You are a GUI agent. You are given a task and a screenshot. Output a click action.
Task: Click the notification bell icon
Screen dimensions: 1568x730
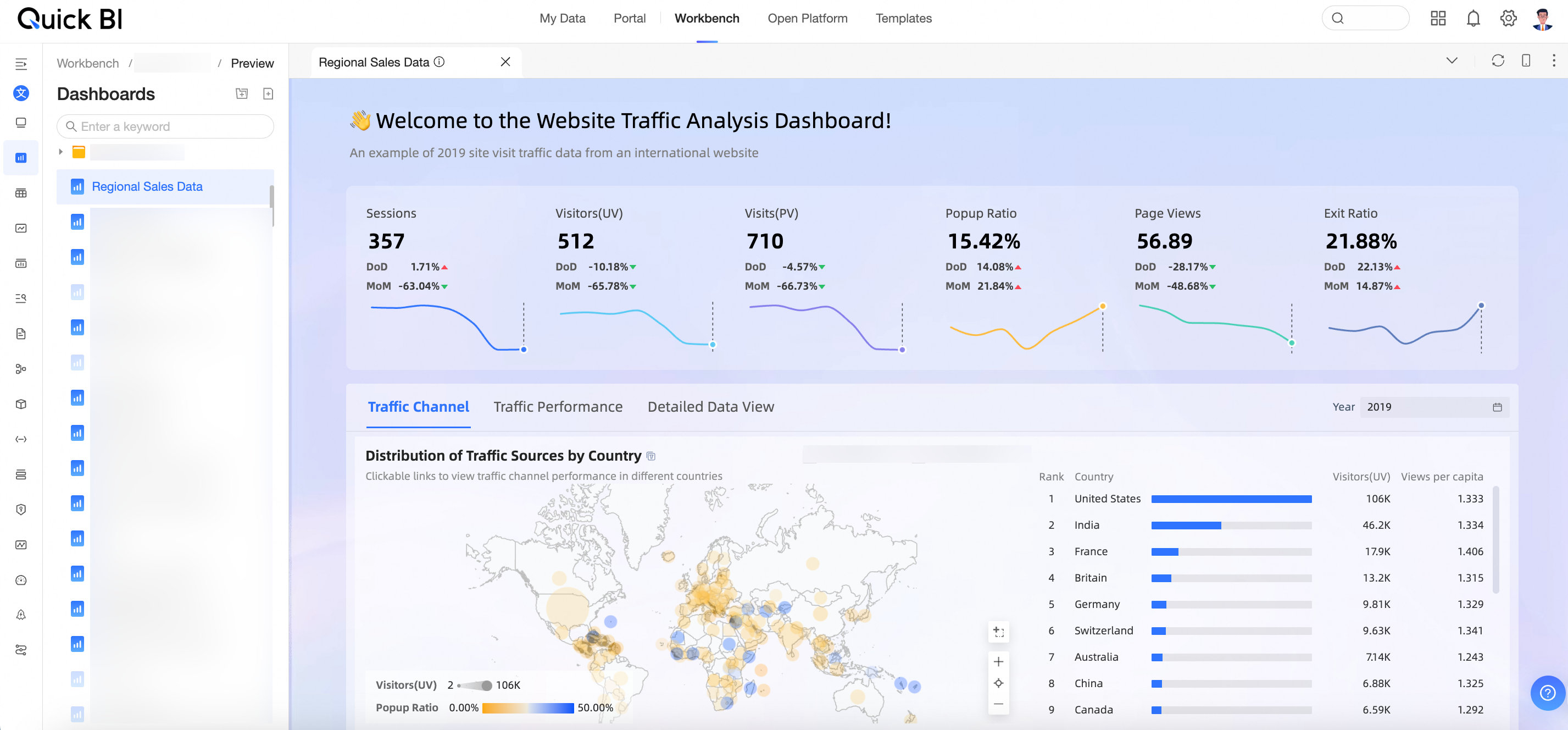1472,18
